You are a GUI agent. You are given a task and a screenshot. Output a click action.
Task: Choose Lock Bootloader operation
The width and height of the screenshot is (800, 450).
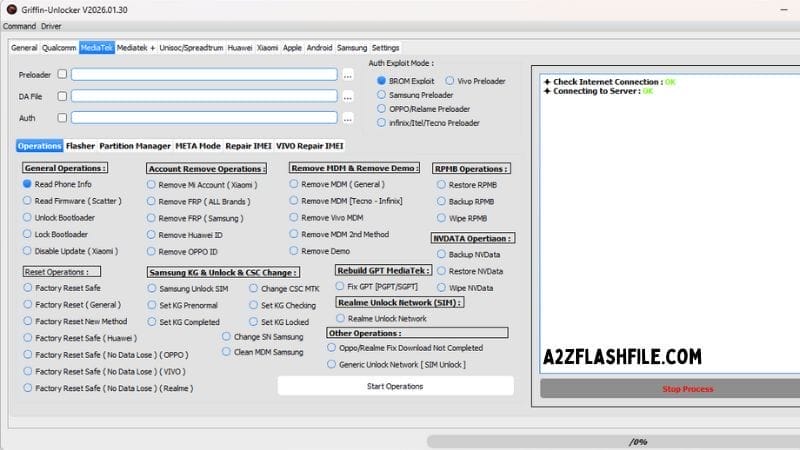55,235
